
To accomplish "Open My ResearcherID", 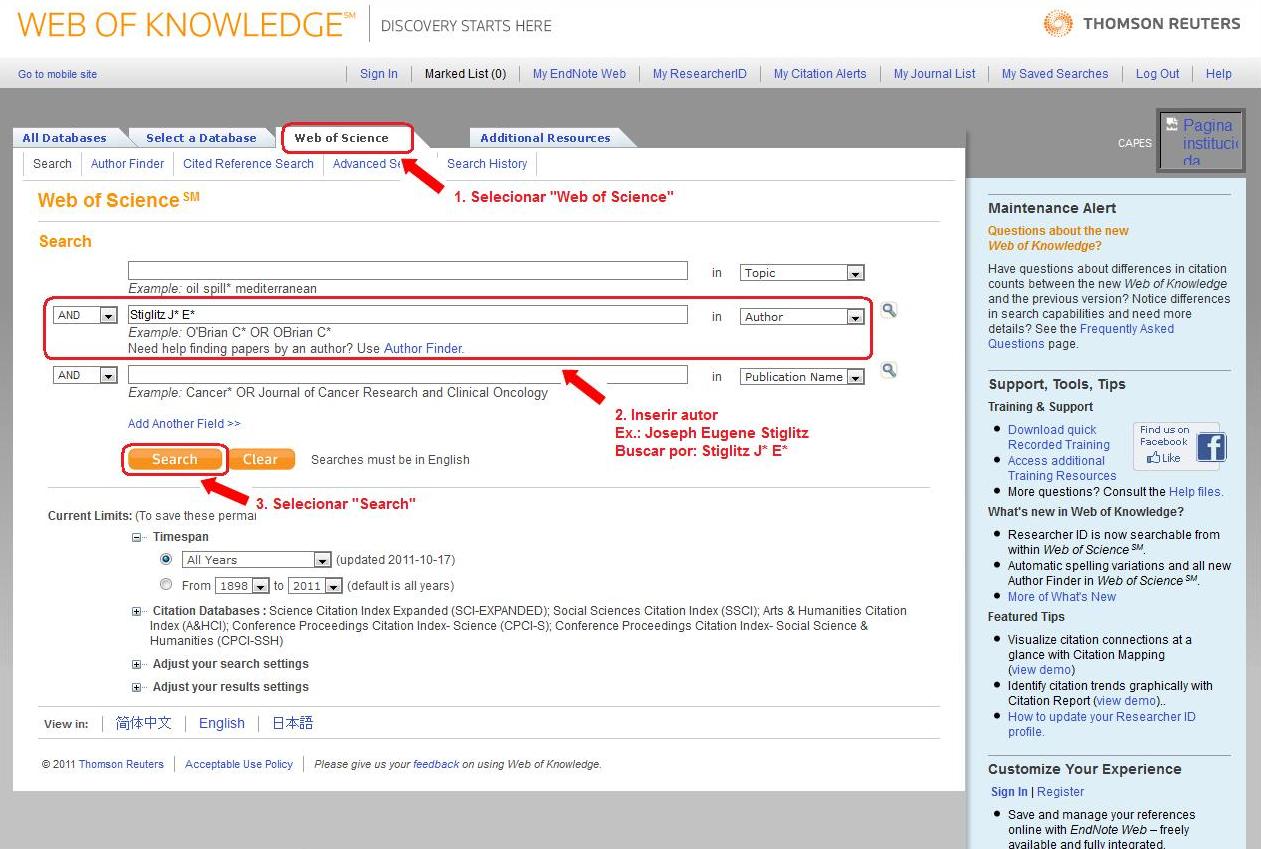I will click(700, 74).
